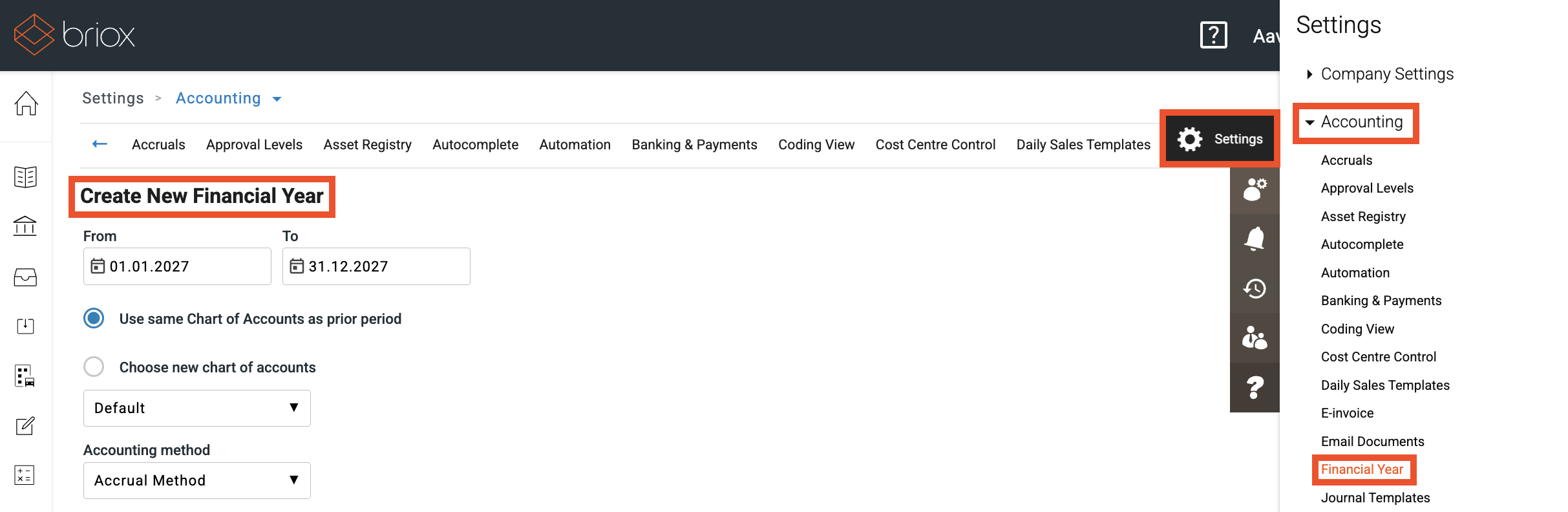The height and width of the screenshot is (512, 1568).
Task: Select Choose new chart of accounts option
Action: coord(94,367)
